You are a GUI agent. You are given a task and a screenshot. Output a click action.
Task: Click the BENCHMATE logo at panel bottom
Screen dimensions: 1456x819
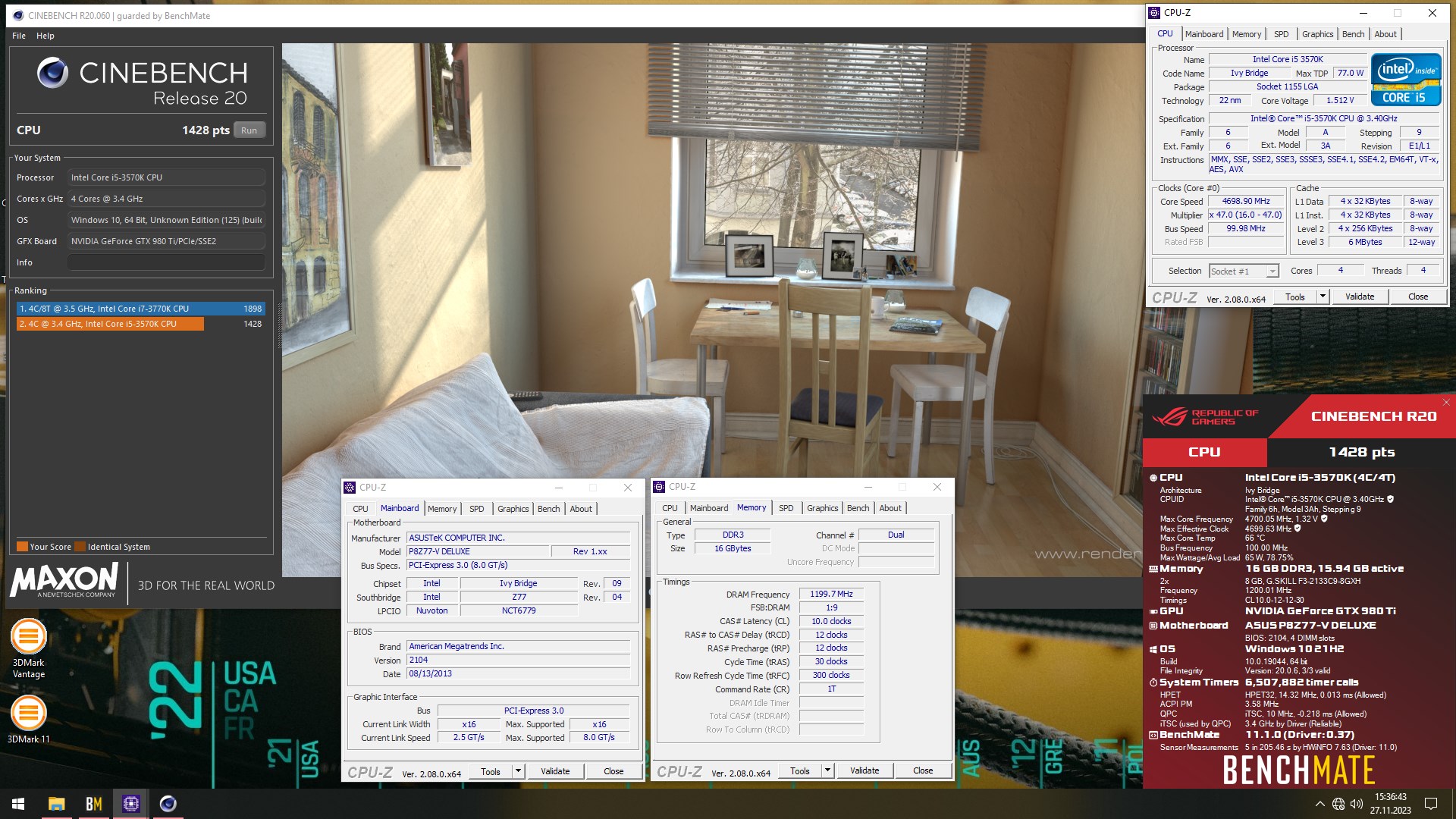coord(1299,771)
